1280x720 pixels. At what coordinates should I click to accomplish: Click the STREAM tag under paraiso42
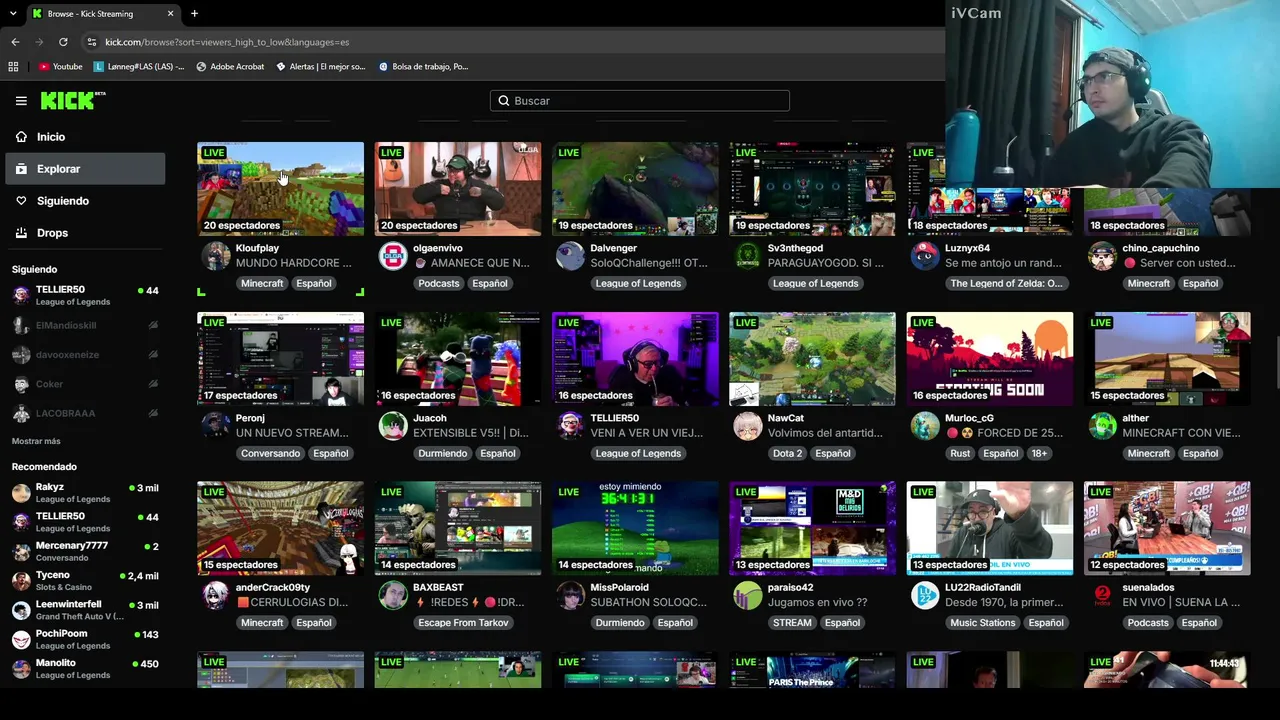click(x=792, y=623)
